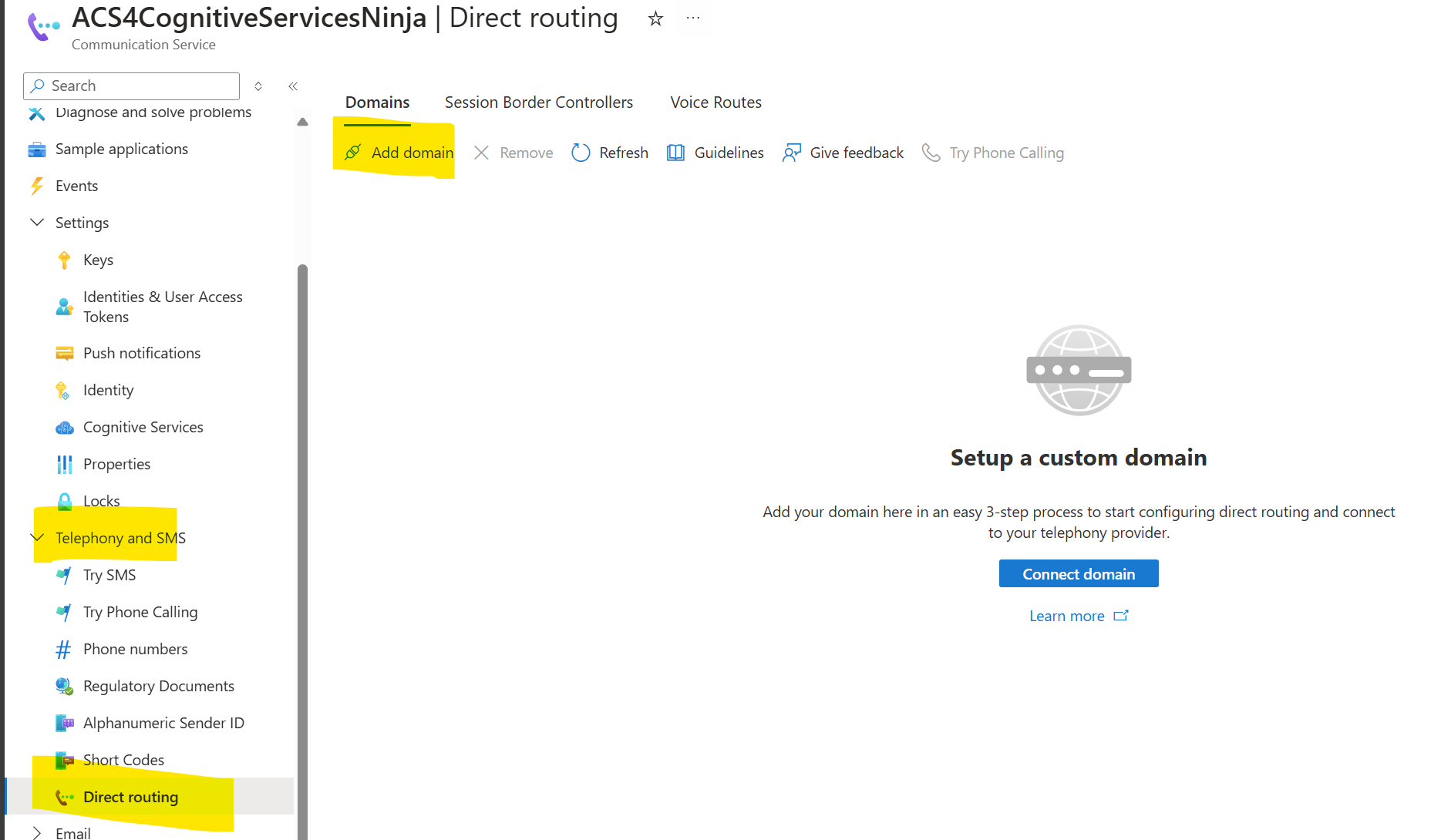The image size is (1441, 840).
Task: Select Direct routing in the sidebar
Action: click(131, 798)
